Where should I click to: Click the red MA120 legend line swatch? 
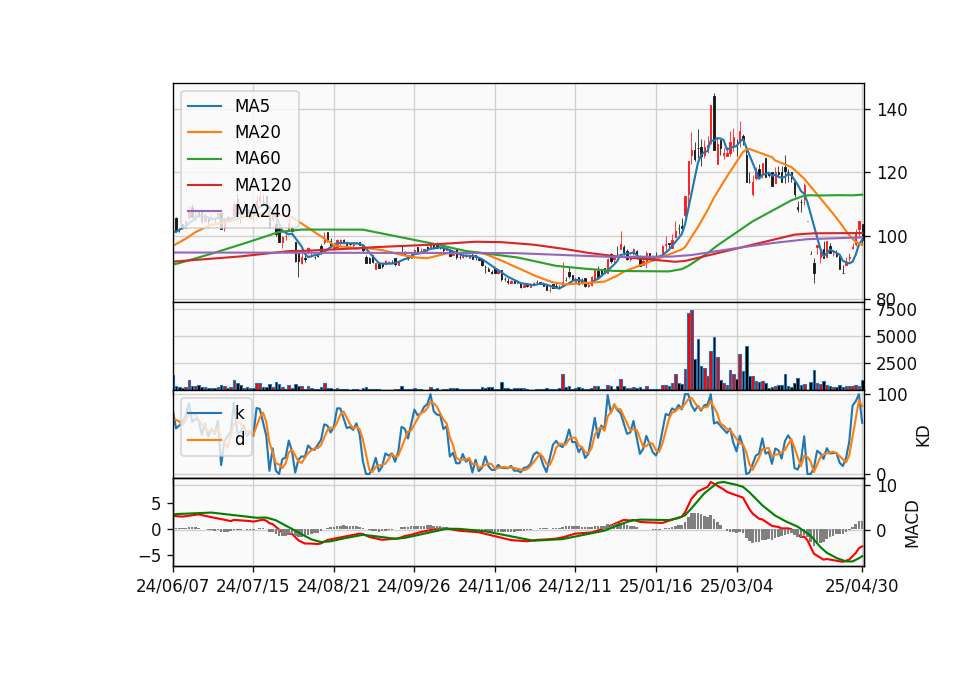tap(204, 185)
